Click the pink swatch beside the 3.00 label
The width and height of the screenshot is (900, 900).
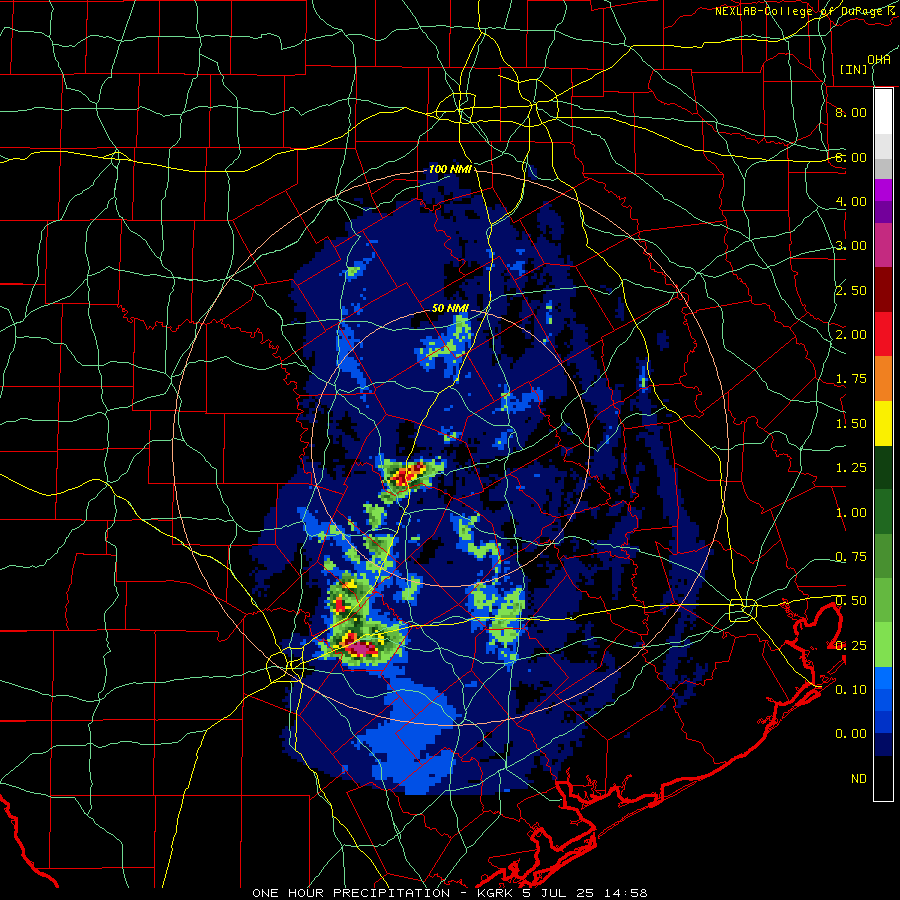pyautogui.click(x=883, y=245)
